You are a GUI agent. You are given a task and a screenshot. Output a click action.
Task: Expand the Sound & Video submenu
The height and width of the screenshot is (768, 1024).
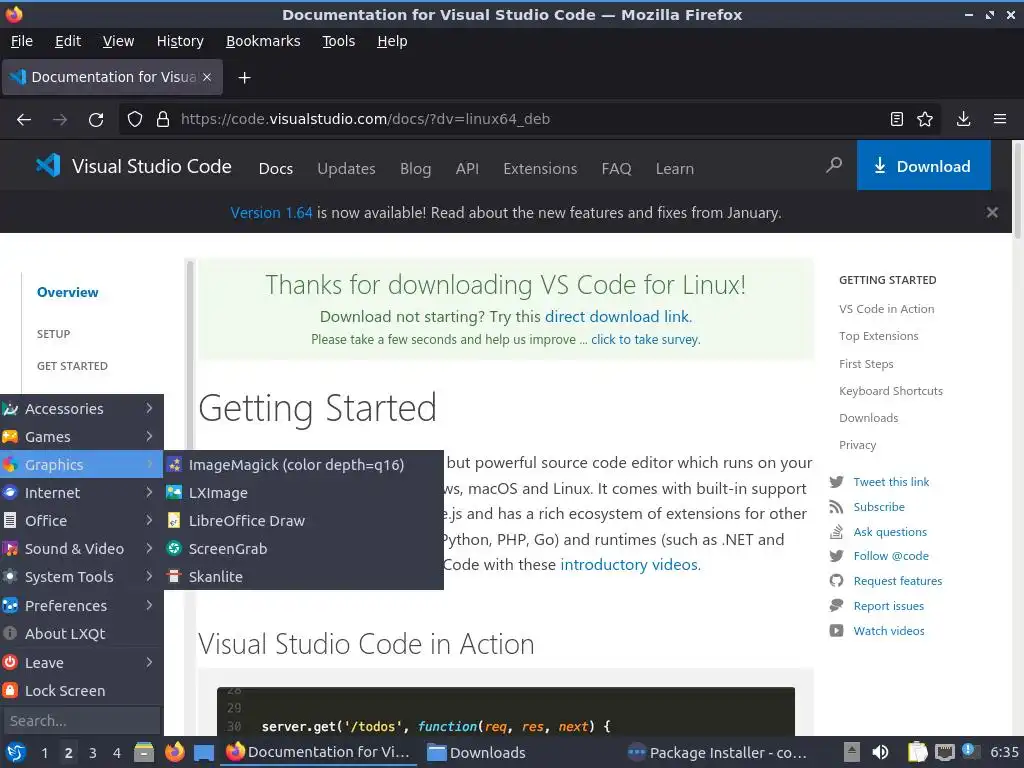pos(82,549)
